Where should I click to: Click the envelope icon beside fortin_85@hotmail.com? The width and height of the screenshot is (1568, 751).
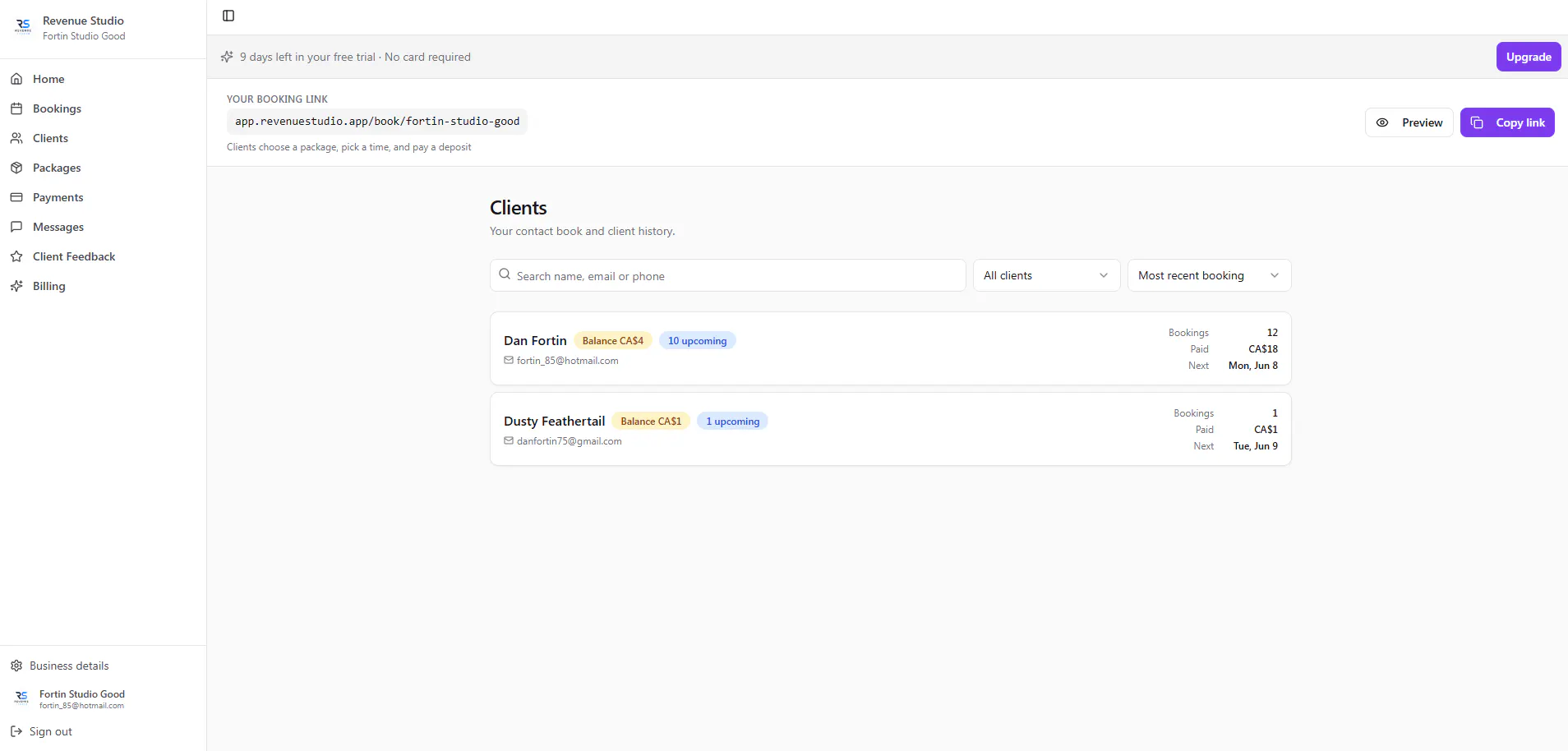509,360
